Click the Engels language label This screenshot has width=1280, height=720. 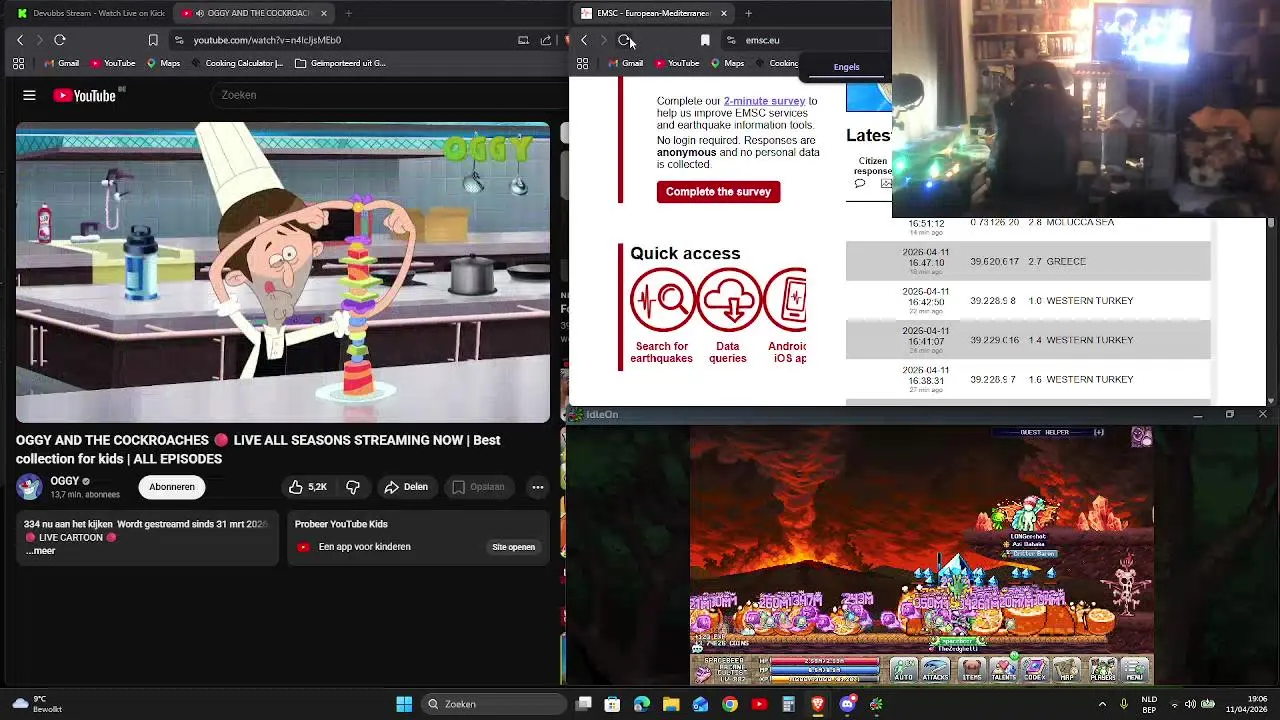click(846, 67)
